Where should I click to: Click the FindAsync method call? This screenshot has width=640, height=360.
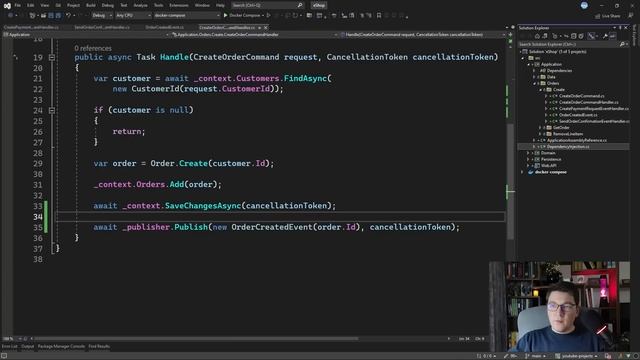305,78
